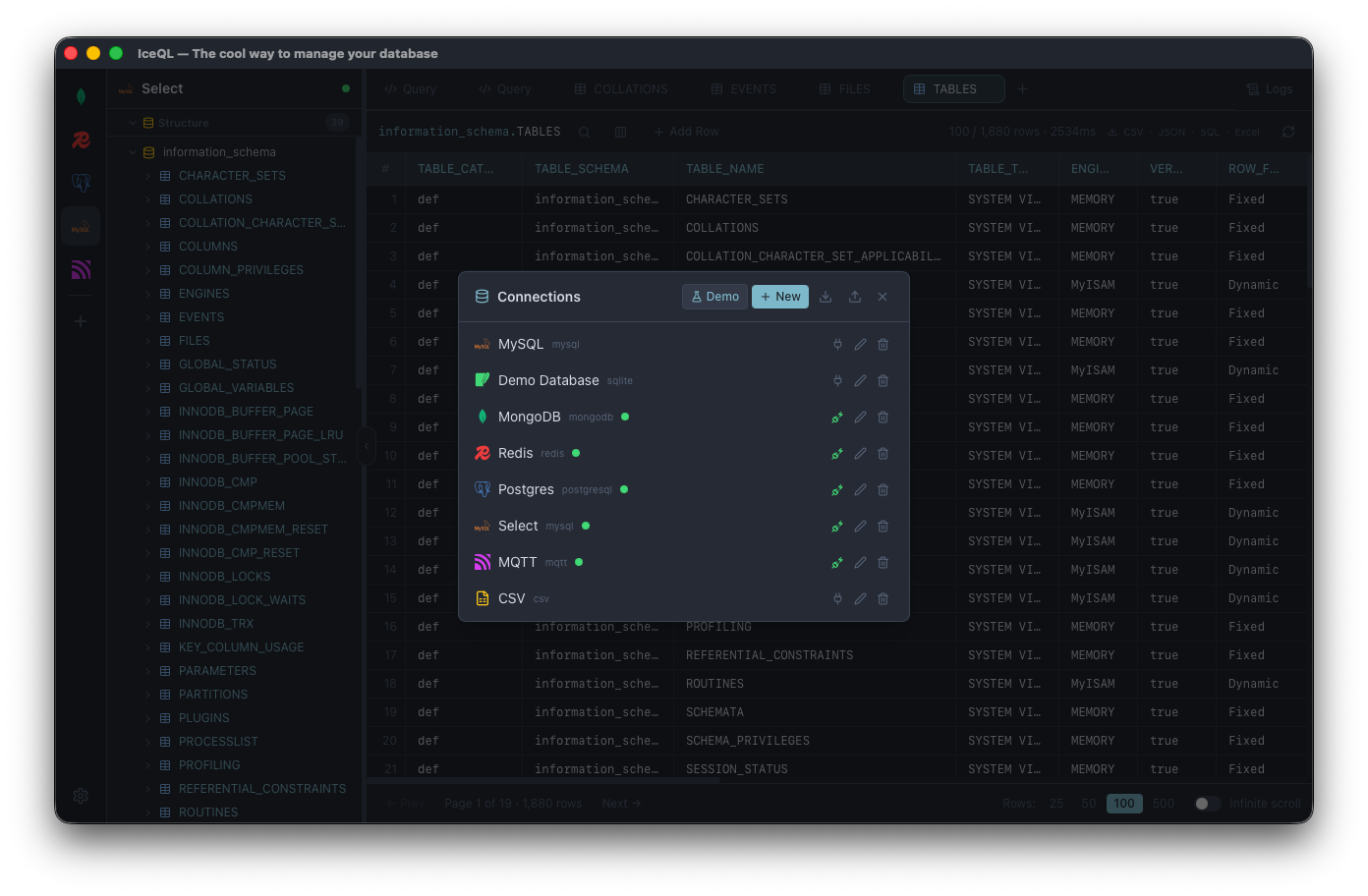
Task: Switch to the FILES tab
Action: click(845, 89)
